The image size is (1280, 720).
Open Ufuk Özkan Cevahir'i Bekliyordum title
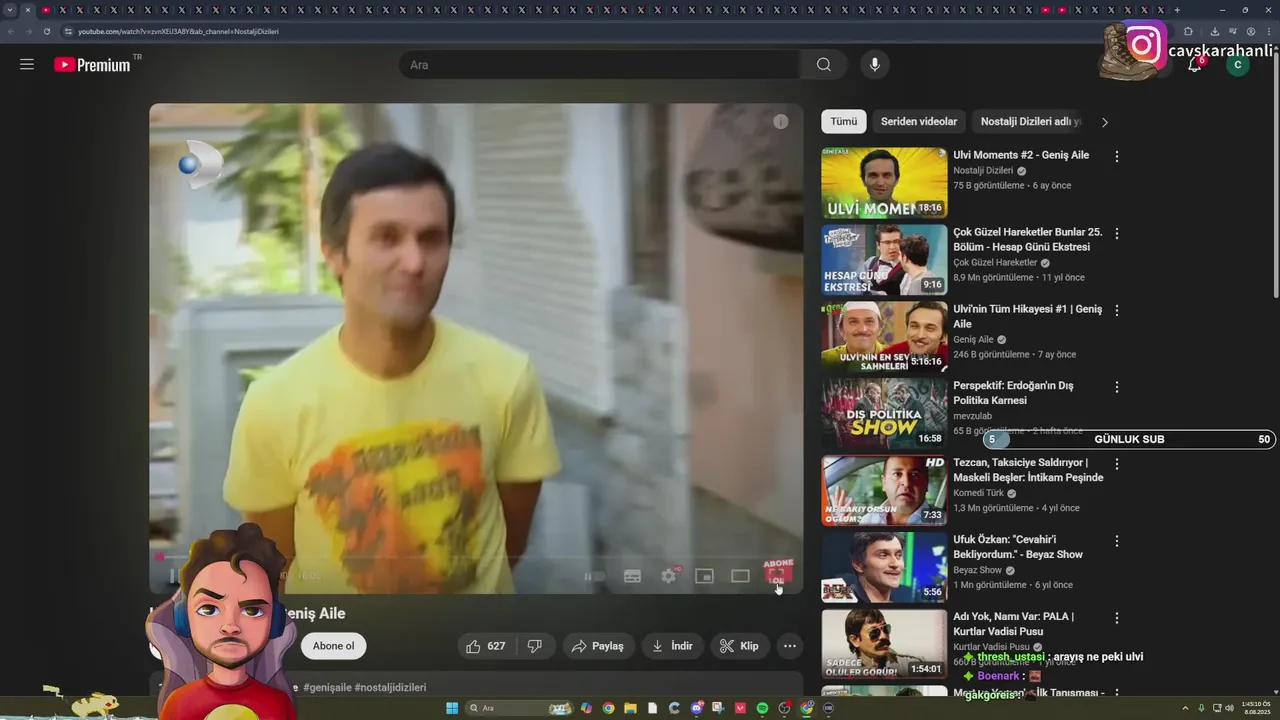click(1018, 547)
